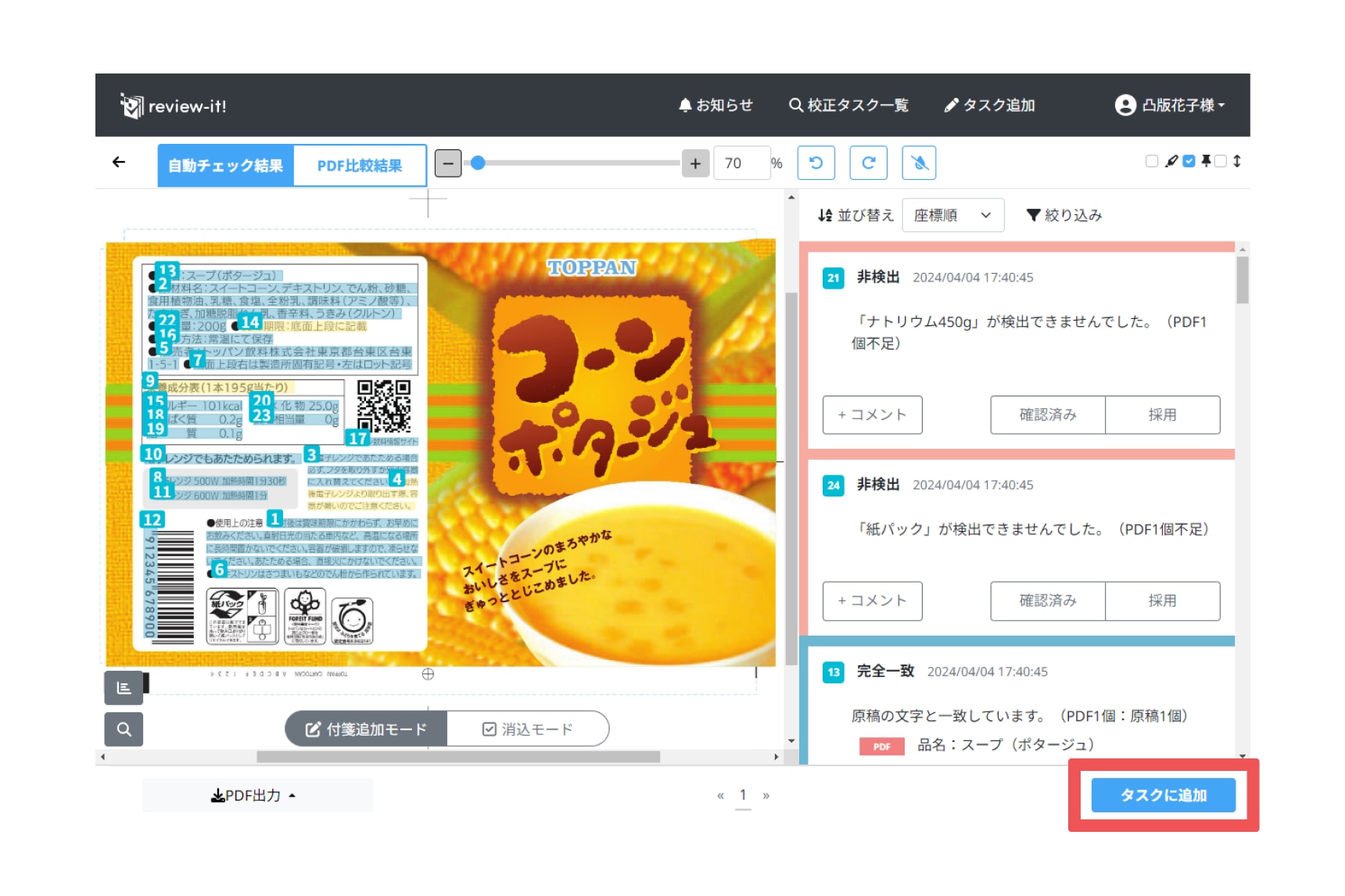Check the up-down arrow checkbox
Image resolution: width=1345 pixels, height=896 pixels.
1220,161
